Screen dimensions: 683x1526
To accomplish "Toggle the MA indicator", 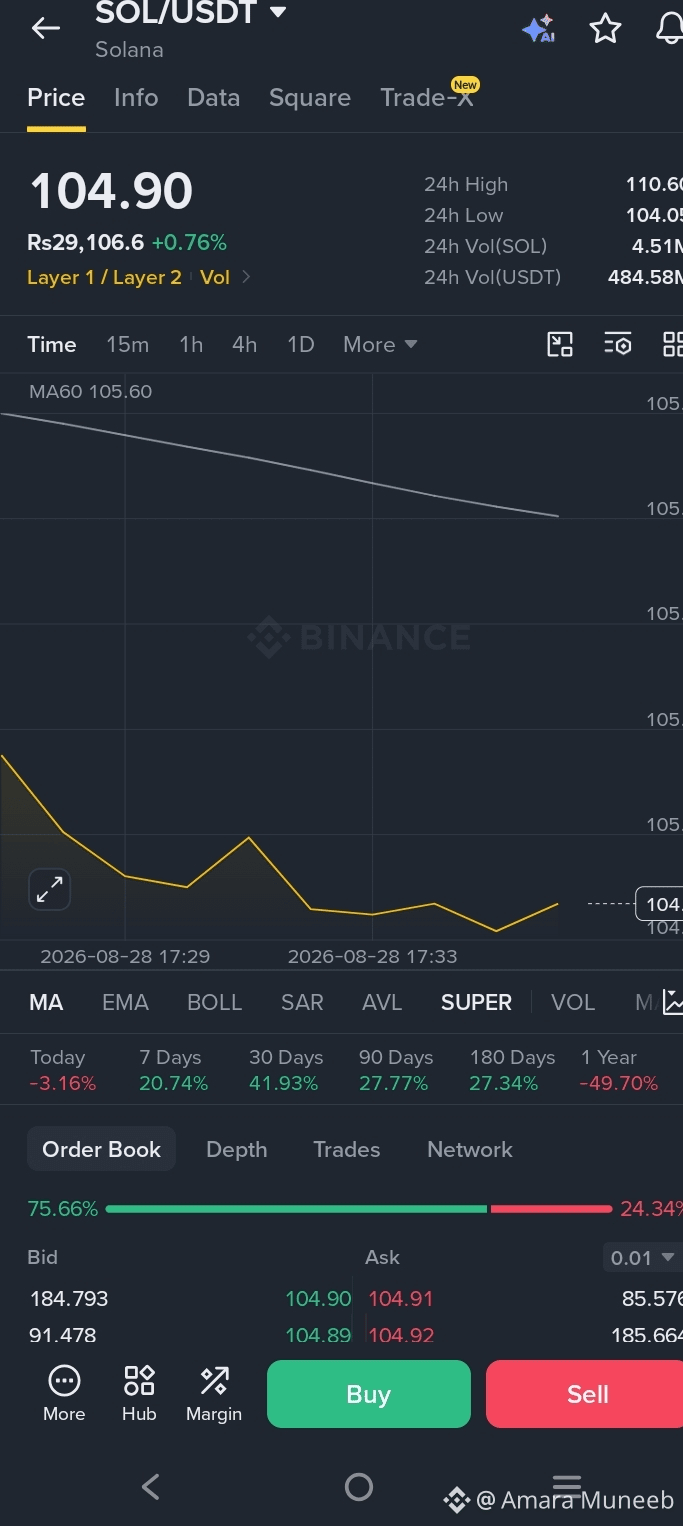I will (46, 1002).
